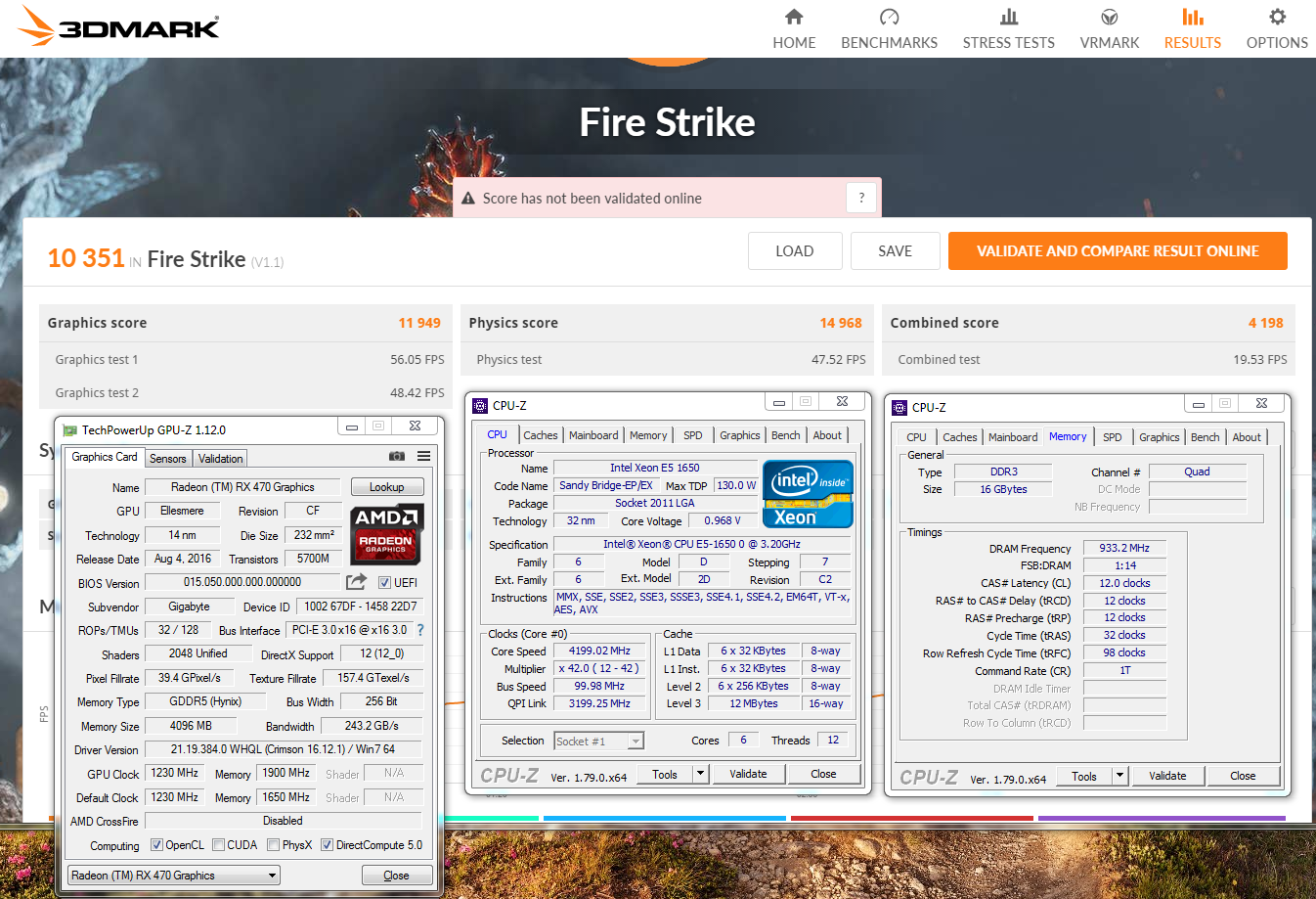
Task: Click the question mark beside the validation warning
Action: tap(861, 198)
